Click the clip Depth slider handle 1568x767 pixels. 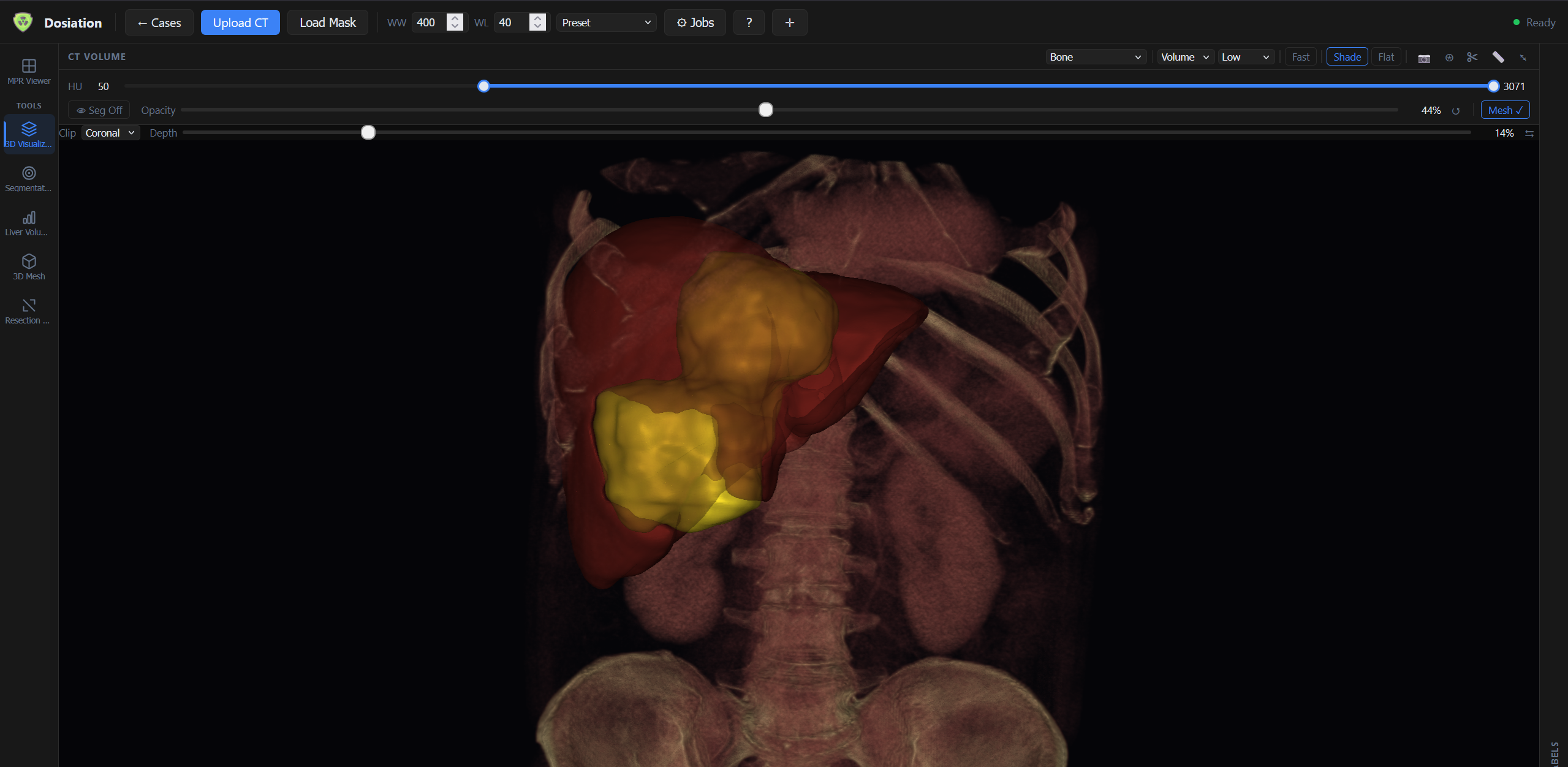(x=368, y=133)
